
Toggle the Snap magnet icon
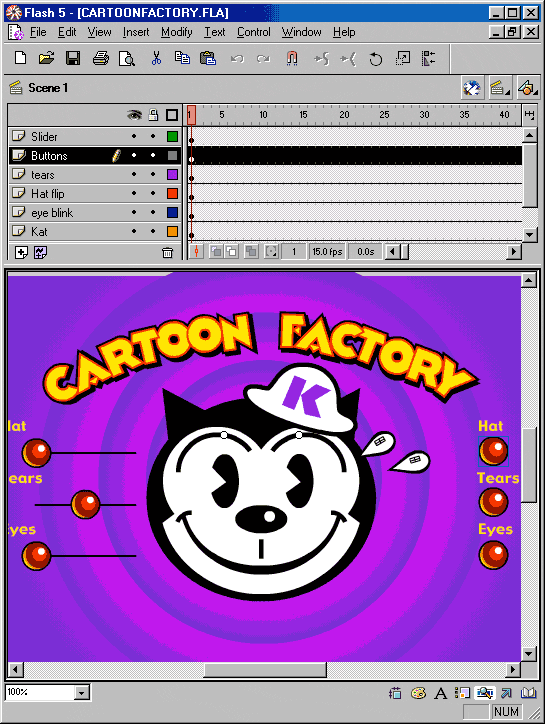[291, 58]
